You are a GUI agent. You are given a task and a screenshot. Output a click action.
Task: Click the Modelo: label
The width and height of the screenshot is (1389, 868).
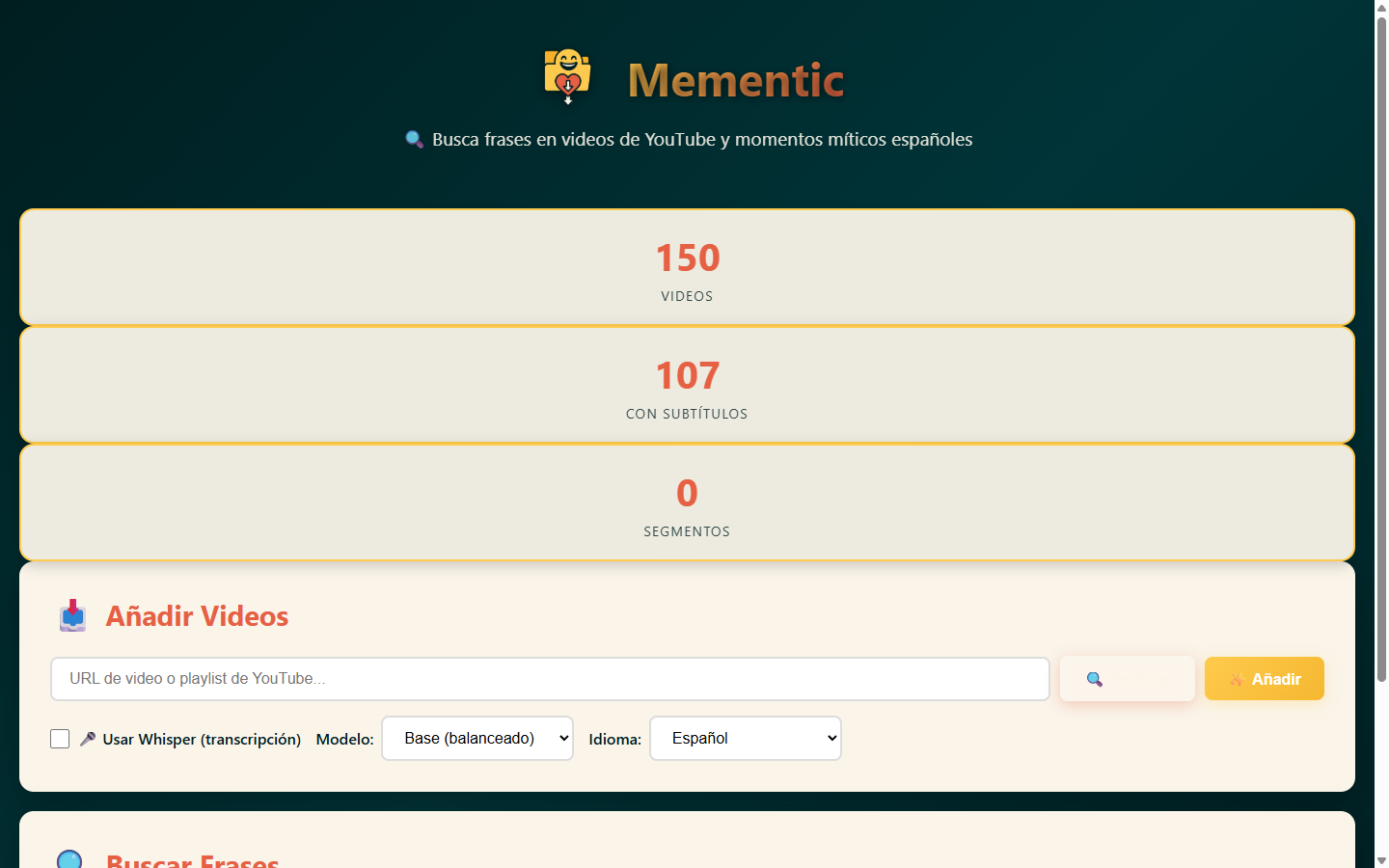(344, 739)
